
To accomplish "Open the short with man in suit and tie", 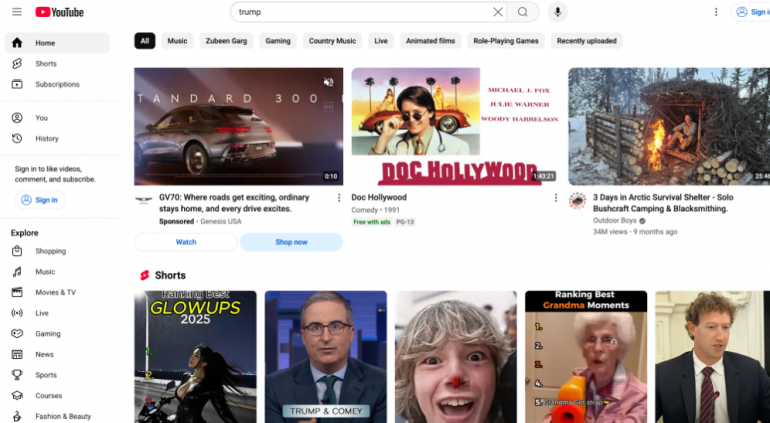I will click(713, 357).
